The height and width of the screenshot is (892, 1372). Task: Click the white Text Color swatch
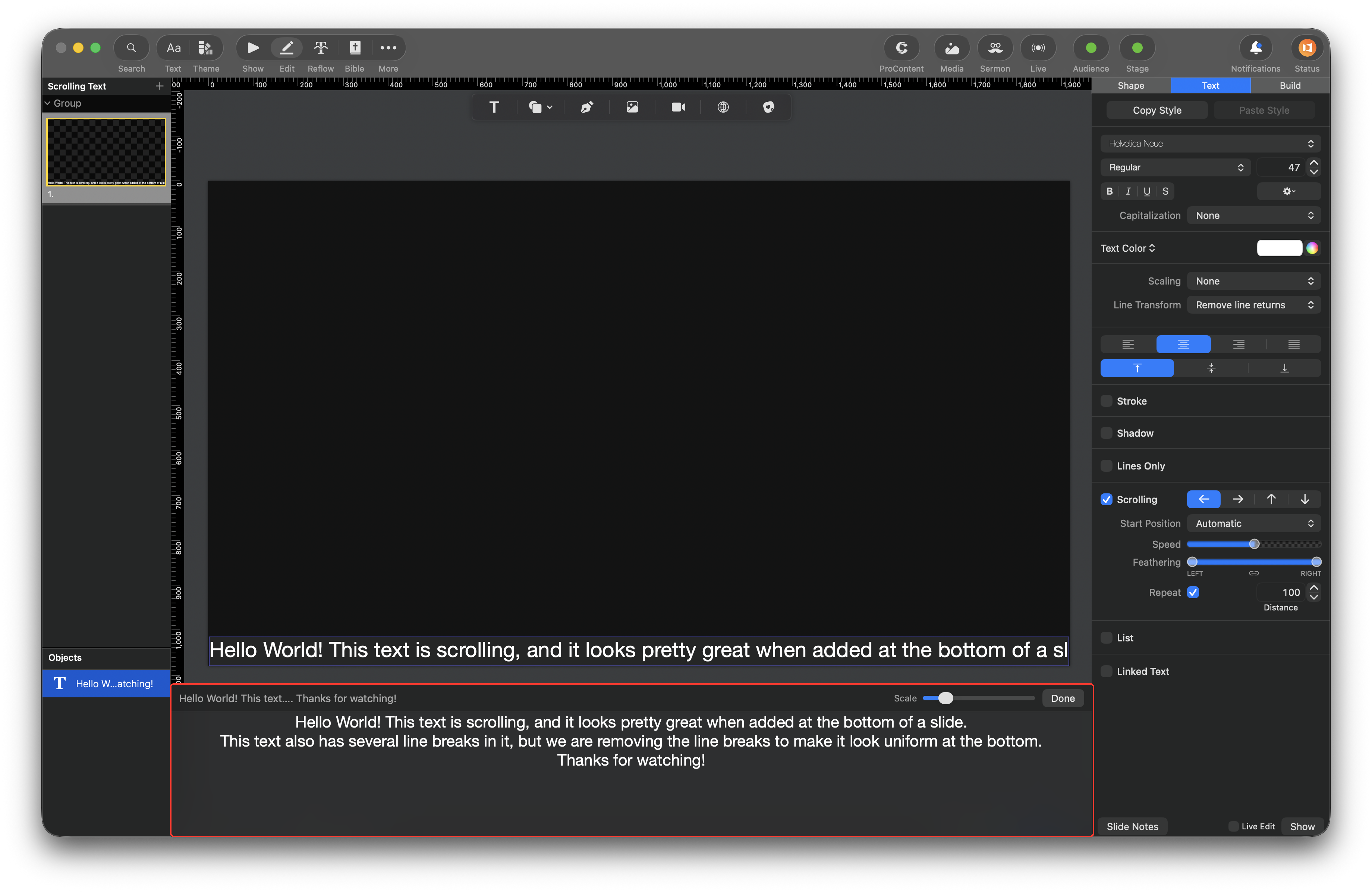coord(1279,248)
